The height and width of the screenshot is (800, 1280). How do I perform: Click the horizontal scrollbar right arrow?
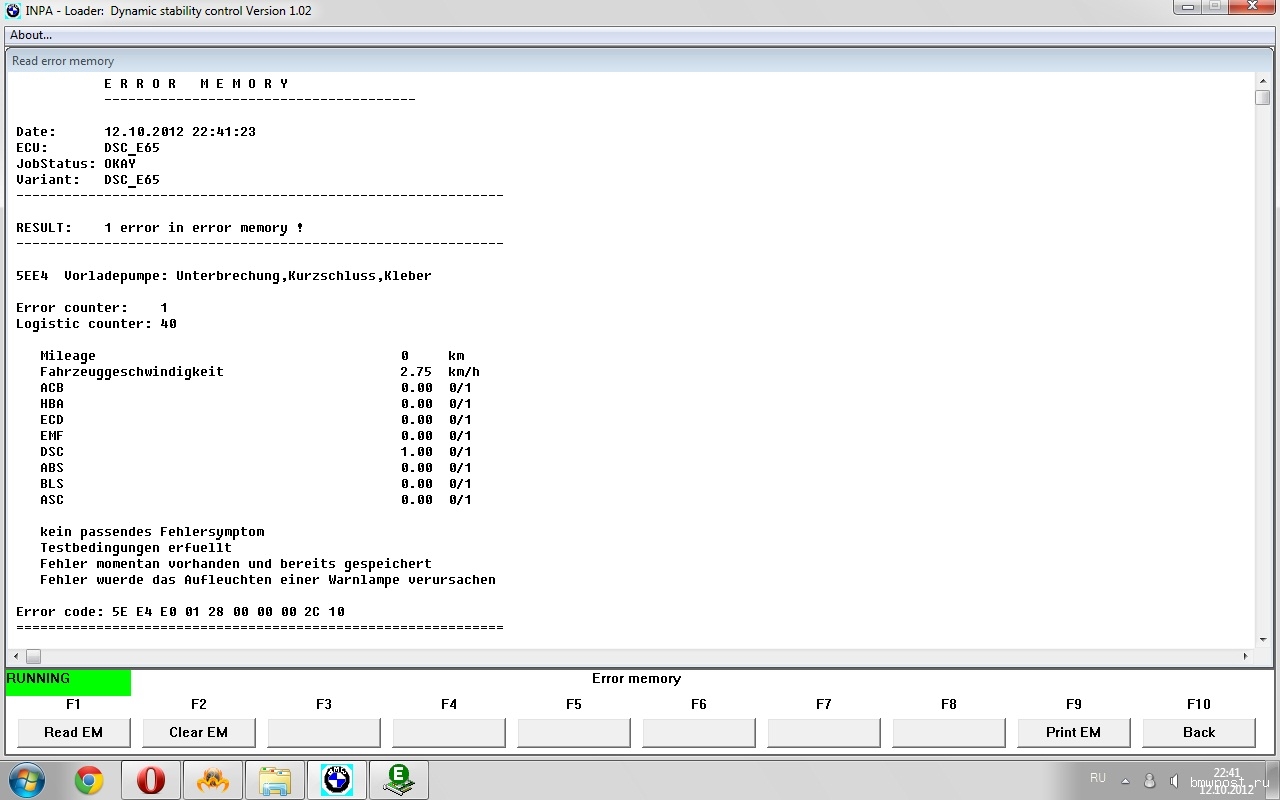pyautogui.click(x=1246, y=657)
